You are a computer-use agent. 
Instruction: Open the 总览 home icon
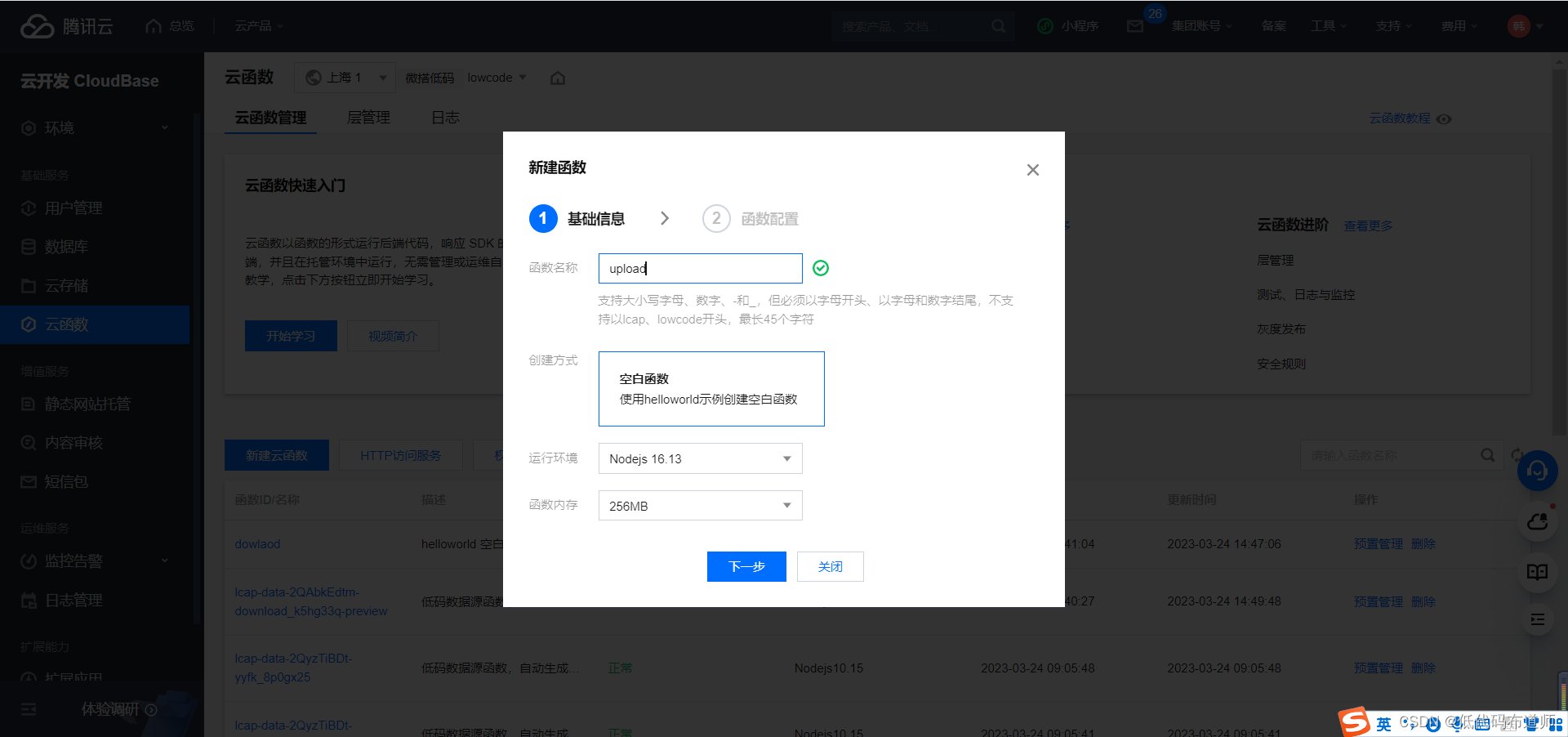(154, 26)
